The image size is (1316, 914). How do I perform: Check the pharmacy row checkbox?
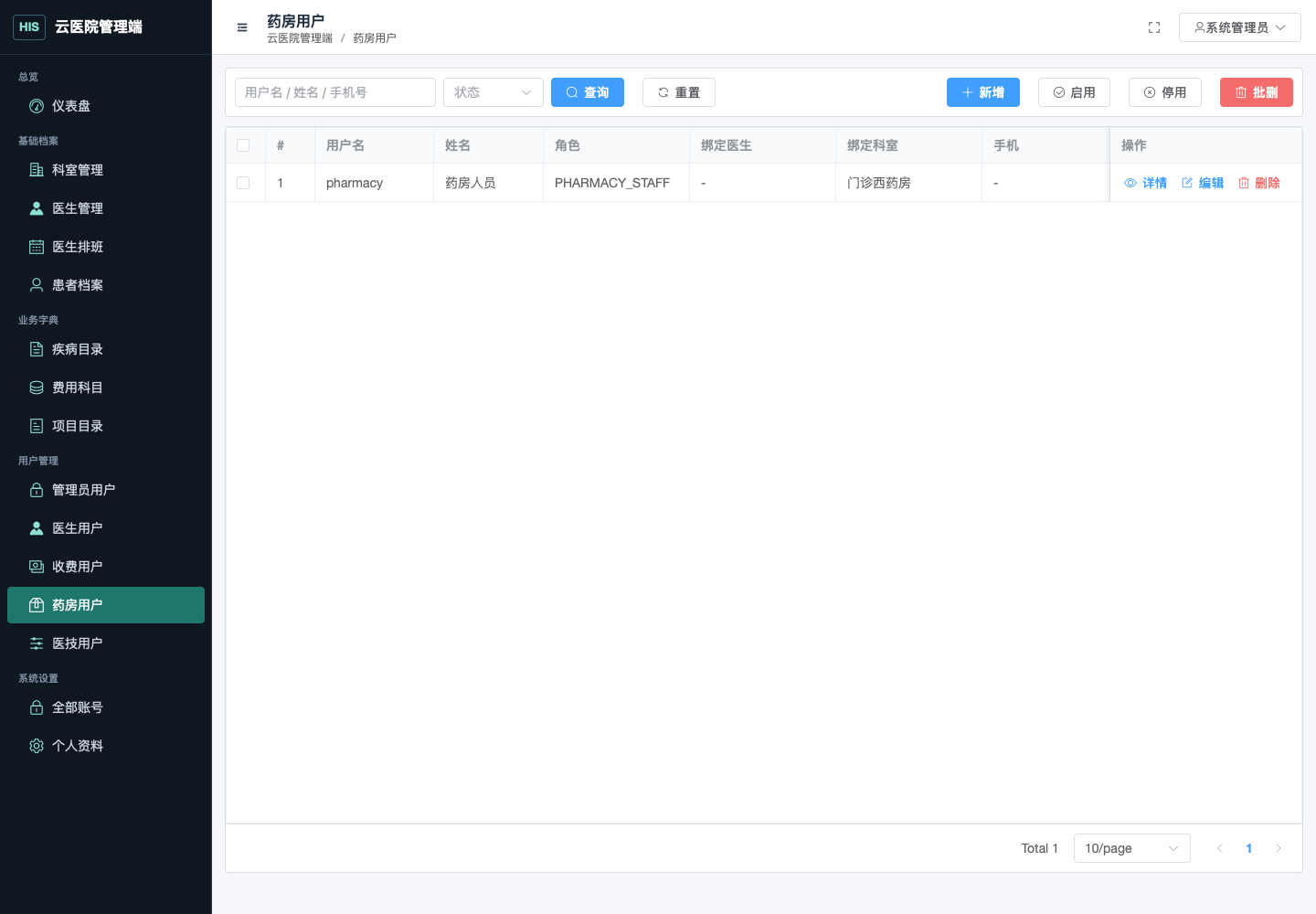(x=243, y=183)
